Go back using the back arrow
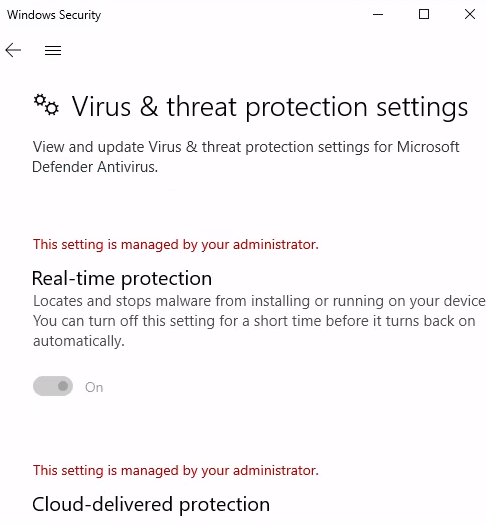This screenshot has height=524, width=486. point(13,50)
